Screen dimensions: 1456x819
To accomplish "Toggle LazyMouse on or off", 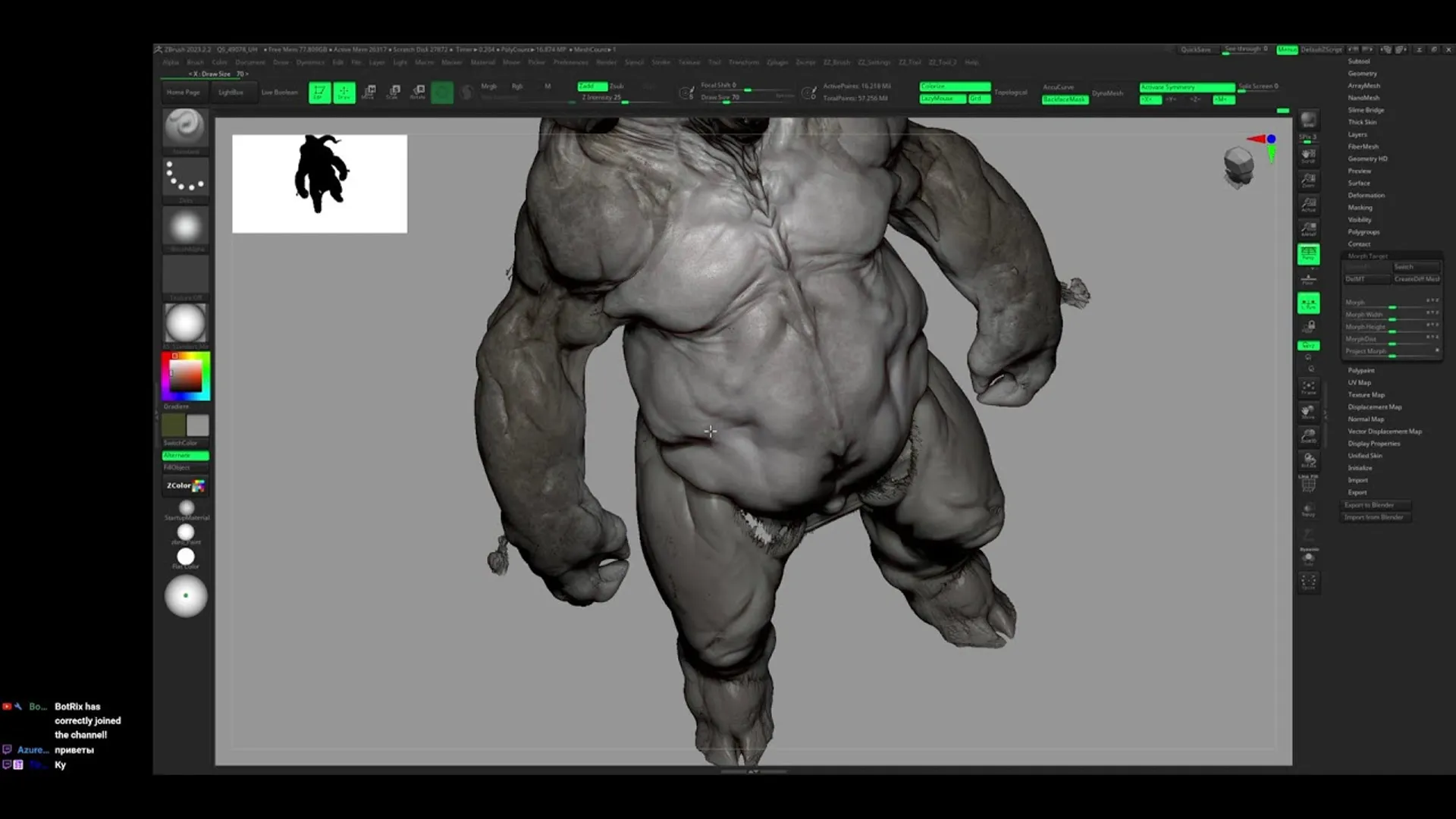I will pos(943,99).
